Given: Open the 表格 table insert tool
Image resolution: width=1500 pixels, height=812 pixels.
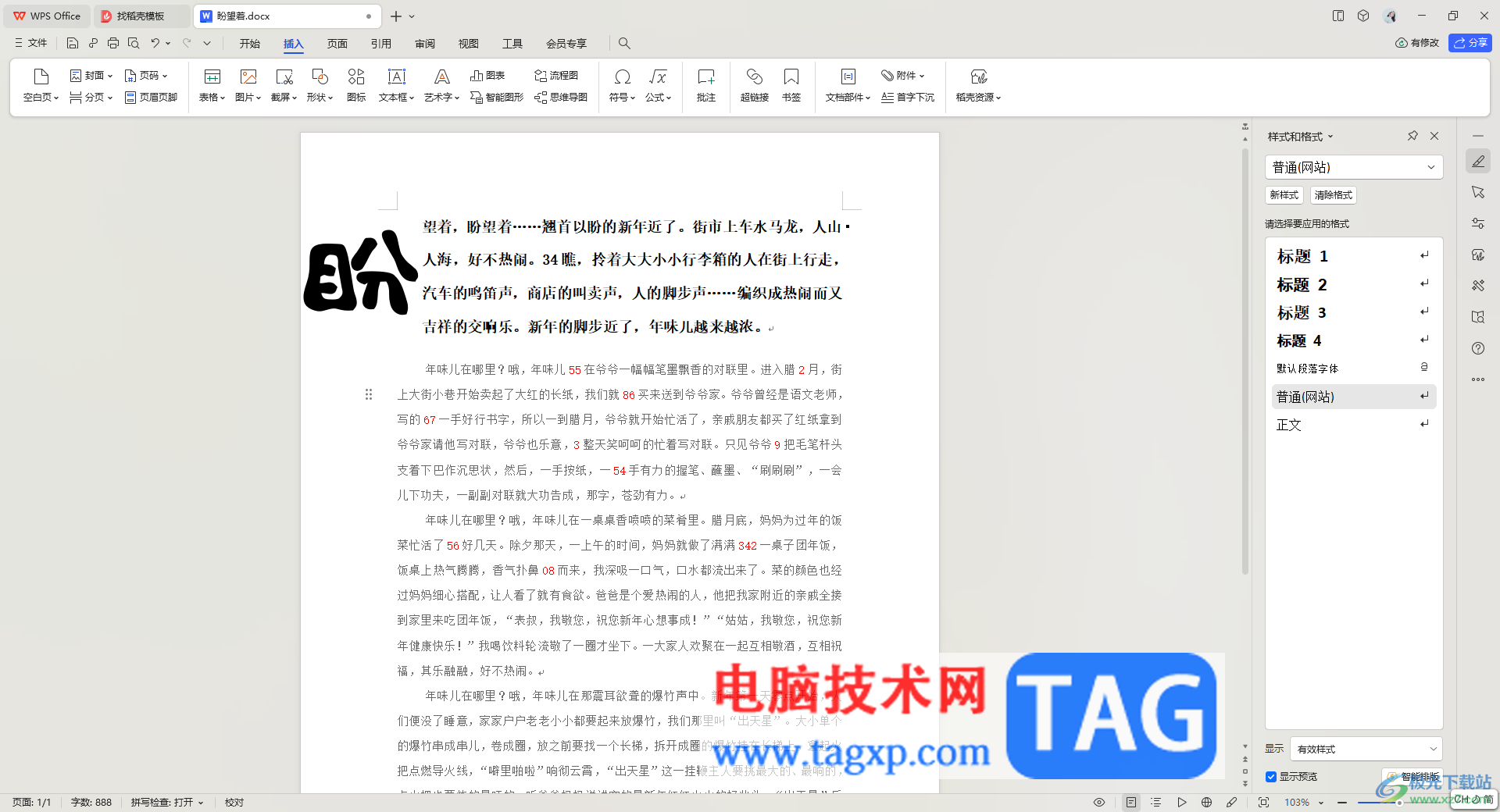Looking at the screenshot, I should click(212, 85).
